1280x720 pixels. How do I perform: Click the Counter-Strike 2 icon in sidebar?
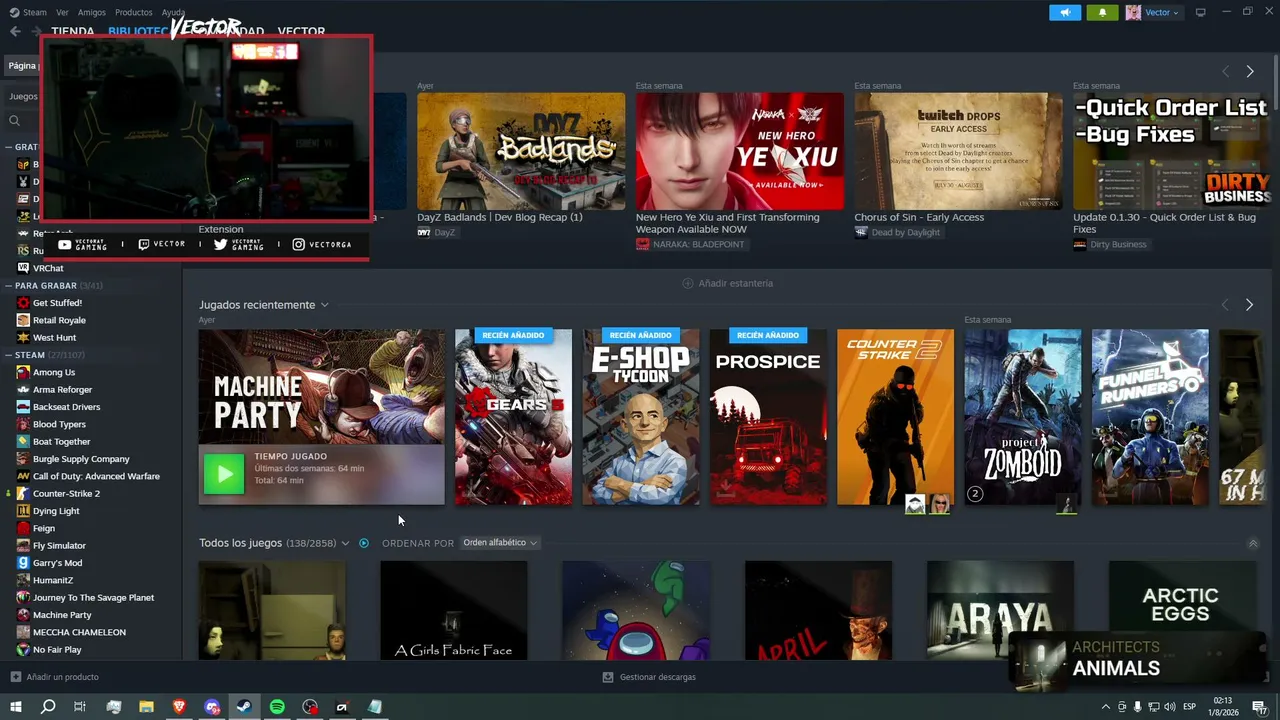[x=23, y=493]
